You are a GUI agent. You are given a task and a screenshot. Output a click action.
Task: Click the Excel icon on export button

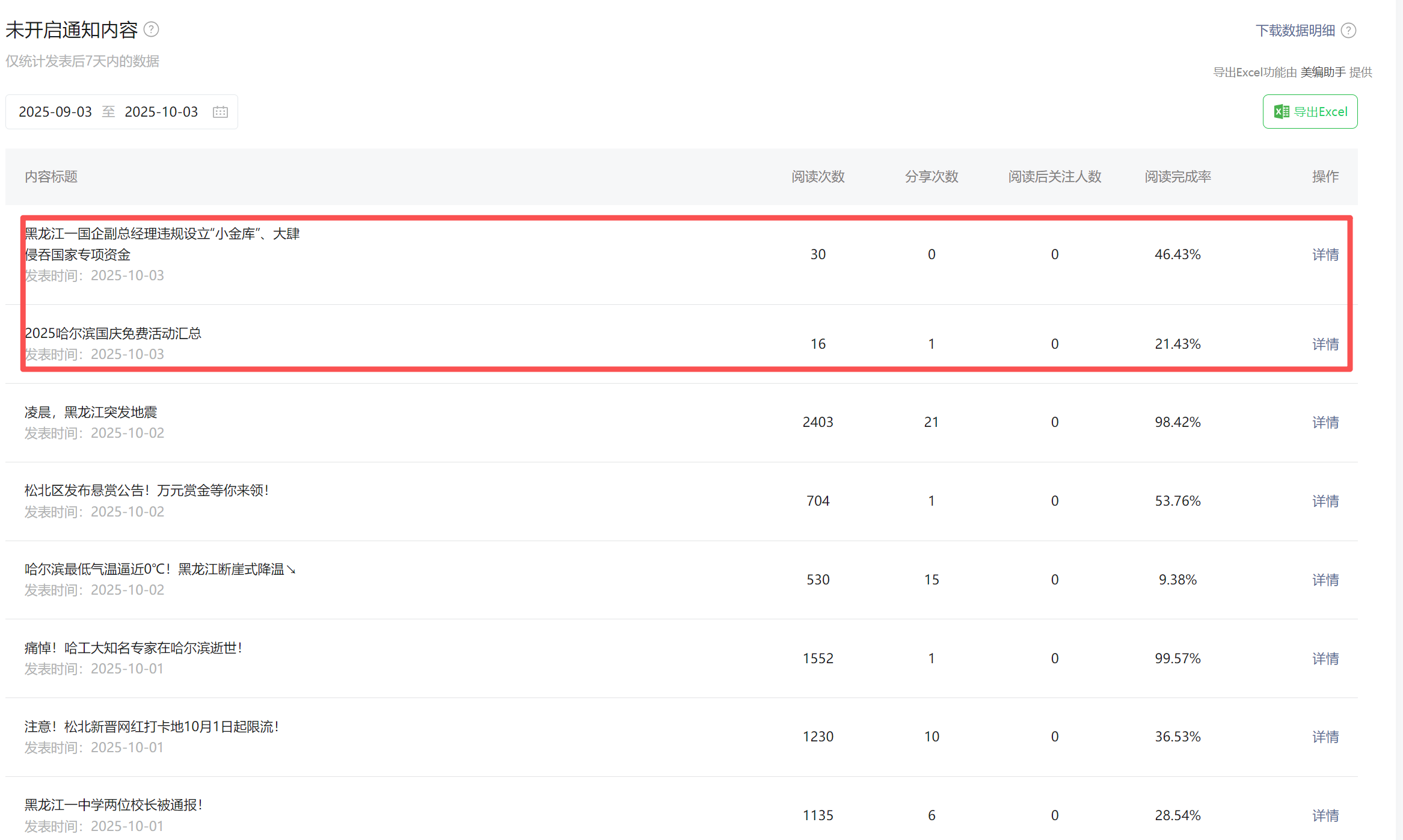tap(1281, 112)
